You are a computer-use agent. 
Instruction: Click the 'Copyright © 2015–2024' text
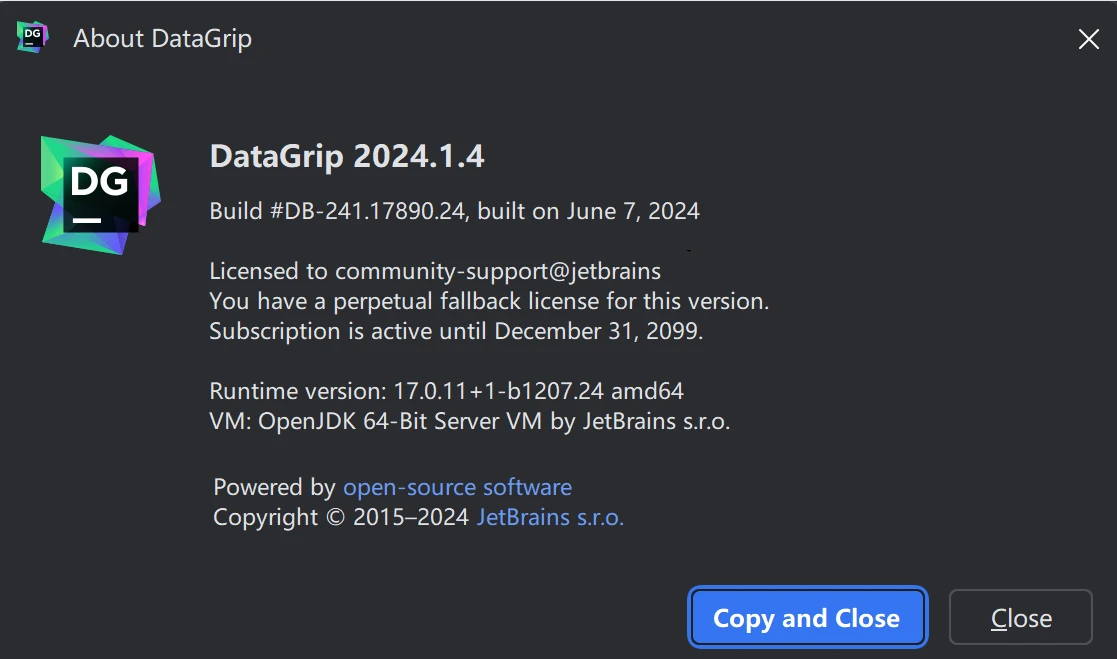pyautogui.click(x=341, y=518)
